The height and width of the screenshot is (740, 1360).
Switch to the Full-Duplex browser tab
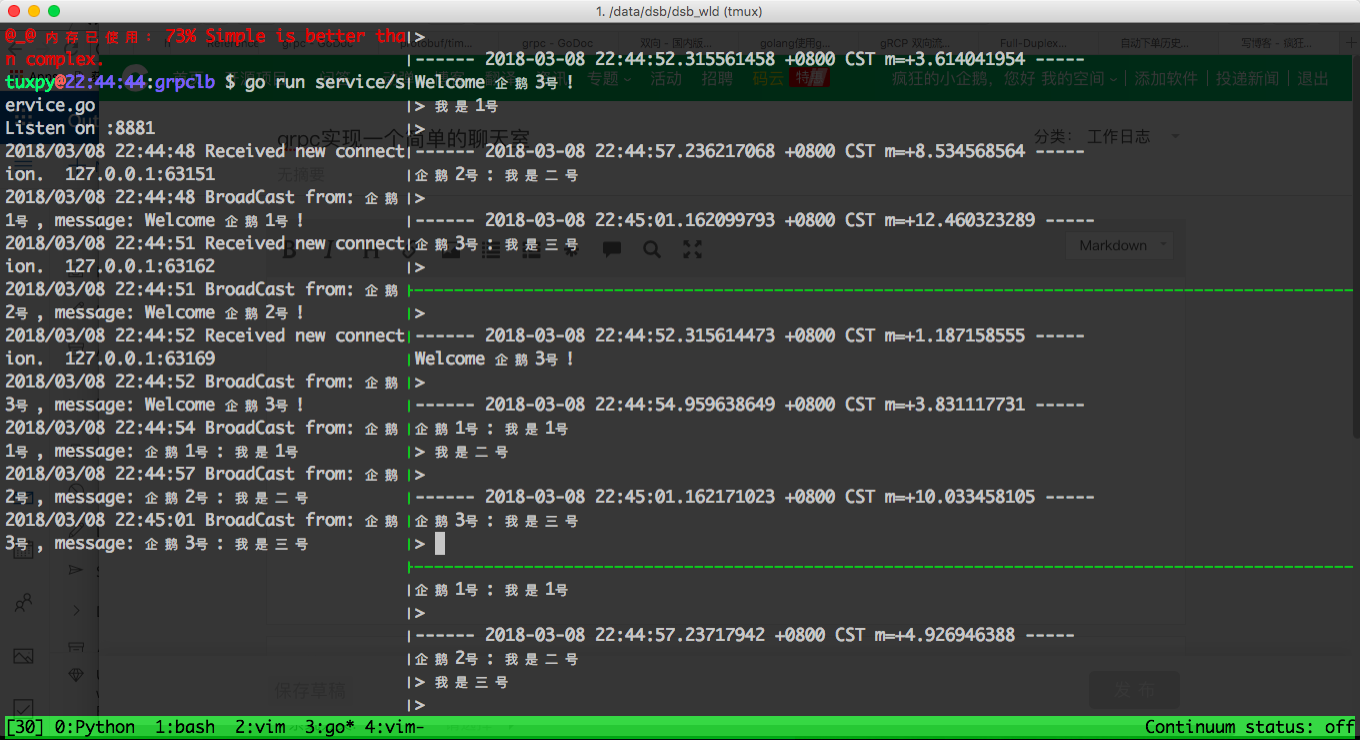1040,43
